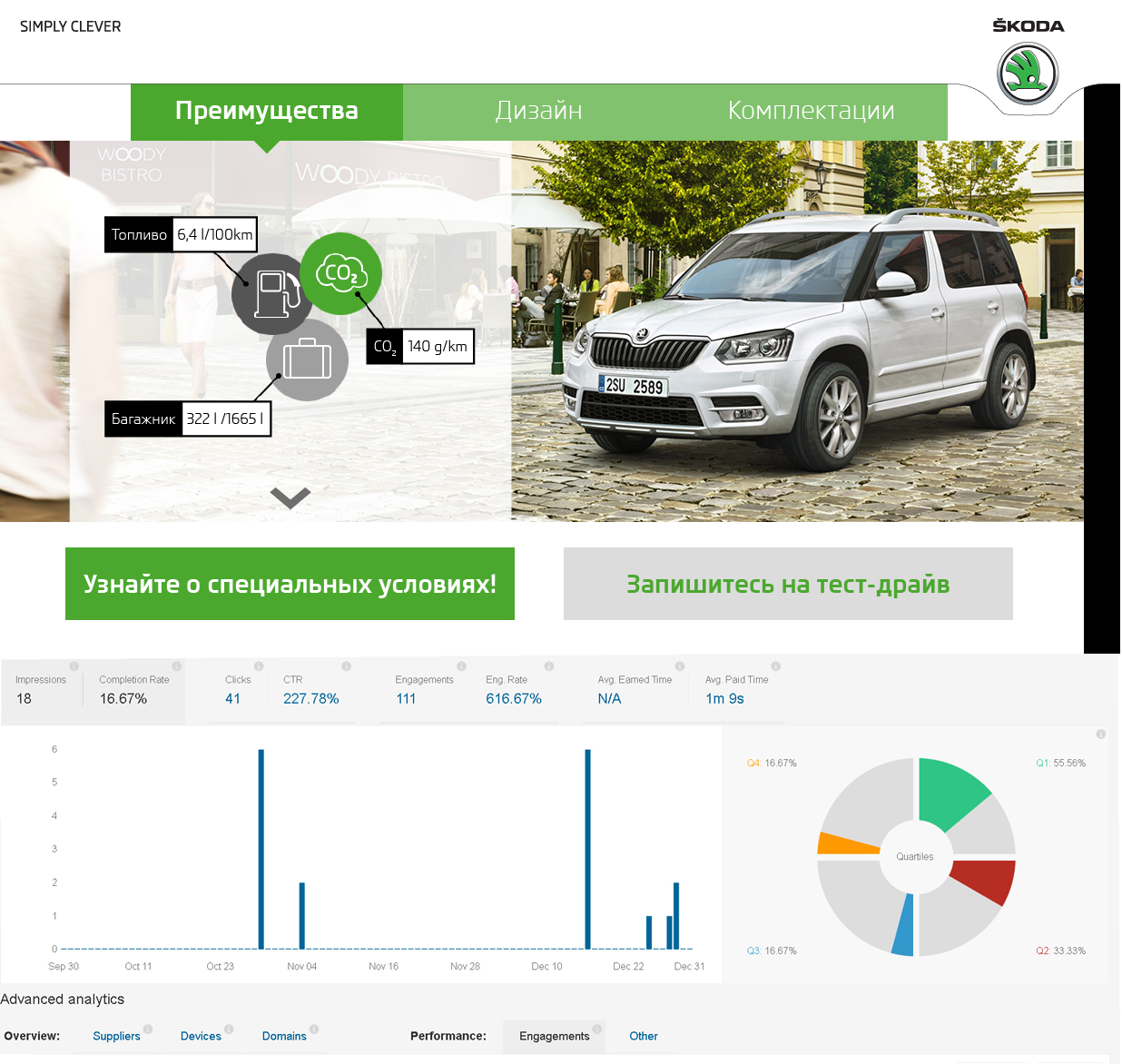The image size is (1122, 1064).
Task: Open the Domains overview link
Action: (x=284, y=1037)
